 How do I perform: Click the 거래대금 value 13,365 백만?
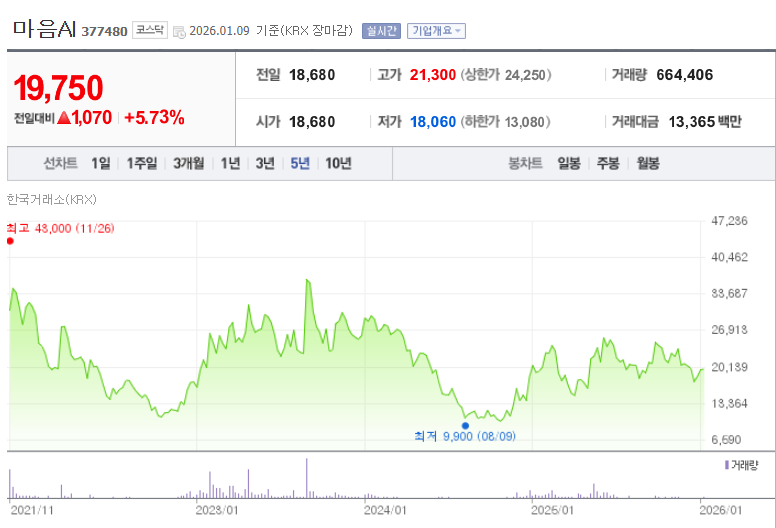click(705, 122)
